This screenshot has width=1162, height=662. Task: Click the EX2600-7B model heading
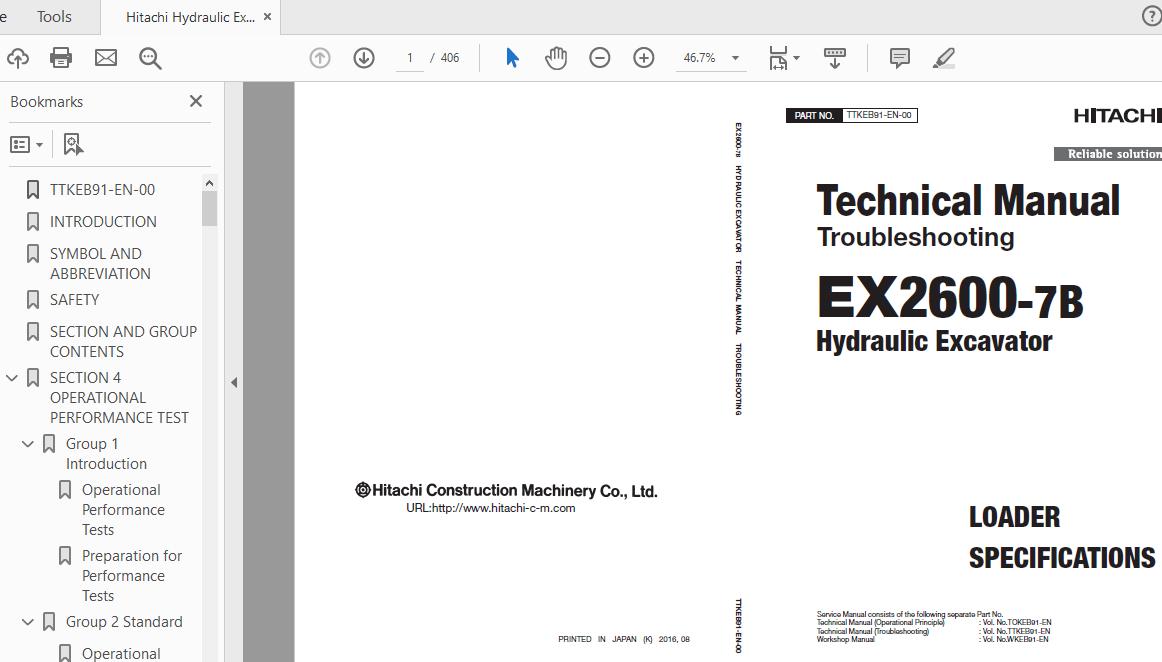[x=950, y=297]
